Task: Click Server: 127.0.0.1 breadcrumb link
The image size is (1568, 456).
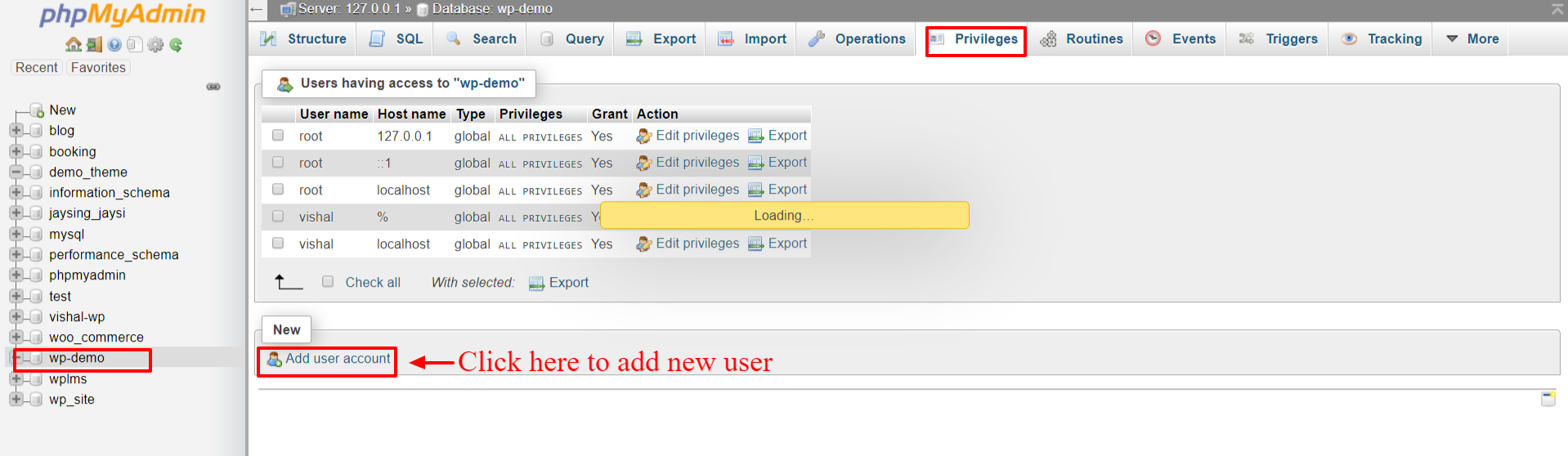Action: [349, 9]
